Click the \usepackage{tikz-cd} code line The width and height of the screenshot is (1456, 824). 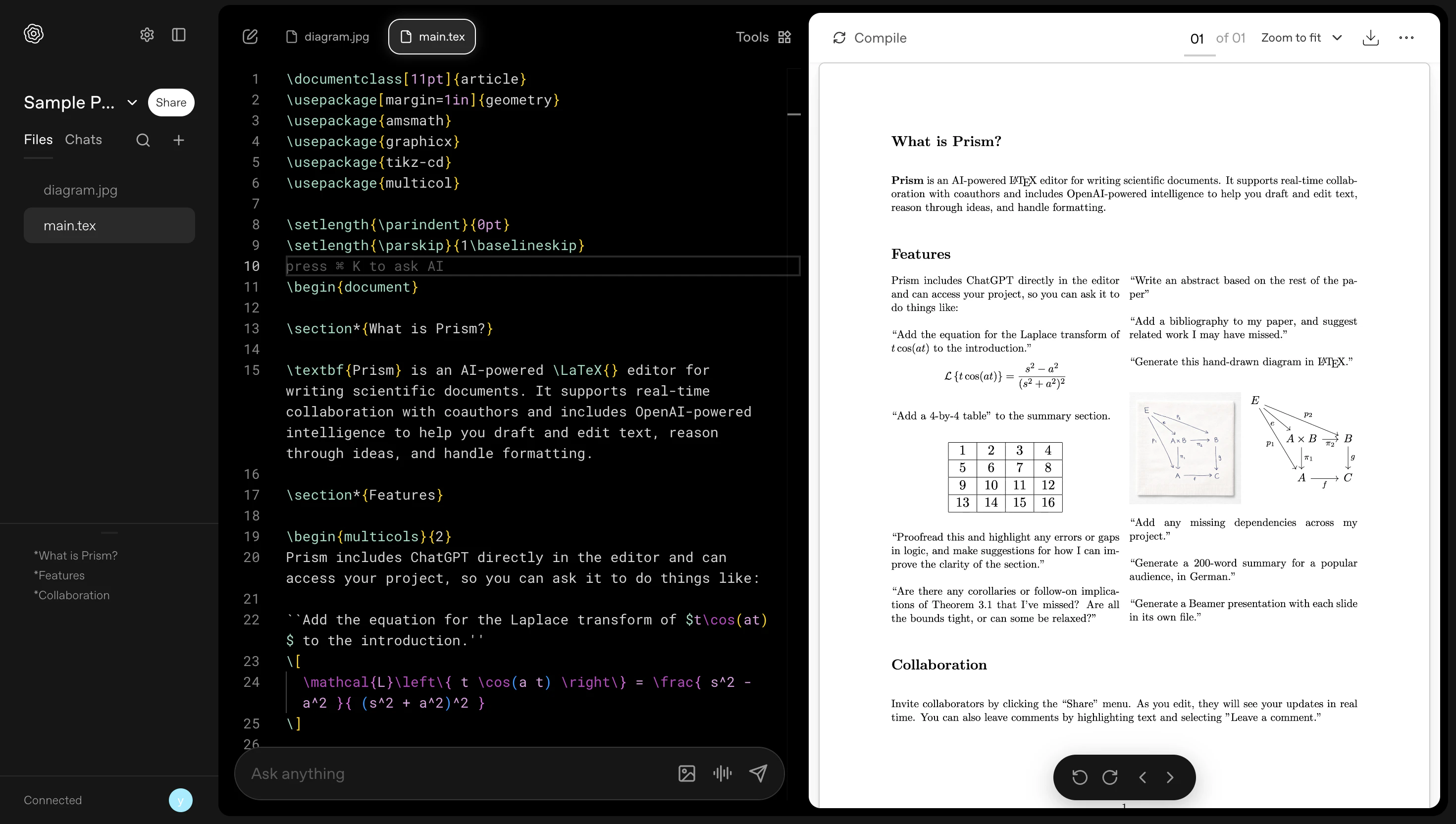point(369,162)
